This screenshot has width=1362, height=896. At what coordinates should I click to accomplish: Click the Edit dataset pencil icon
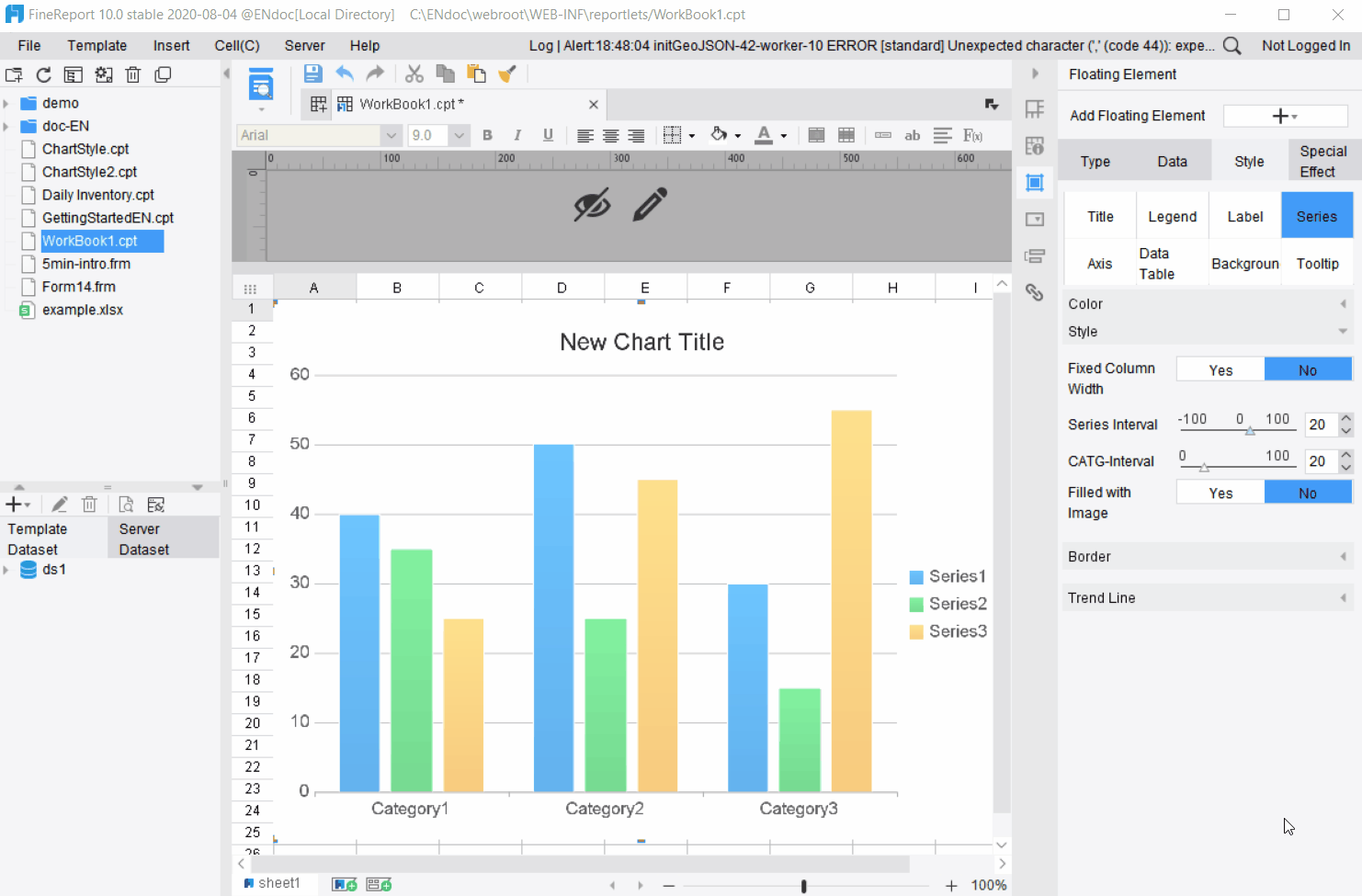coord(60,505)
